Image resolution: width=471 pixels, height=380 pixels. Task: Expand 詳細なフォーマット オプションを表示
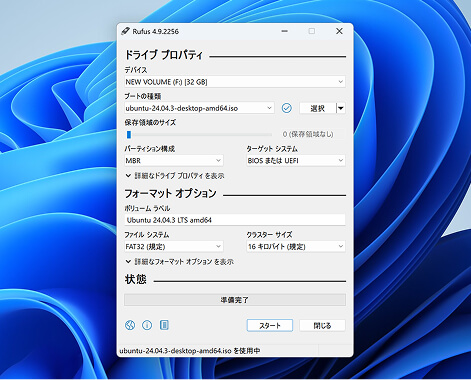179,262
